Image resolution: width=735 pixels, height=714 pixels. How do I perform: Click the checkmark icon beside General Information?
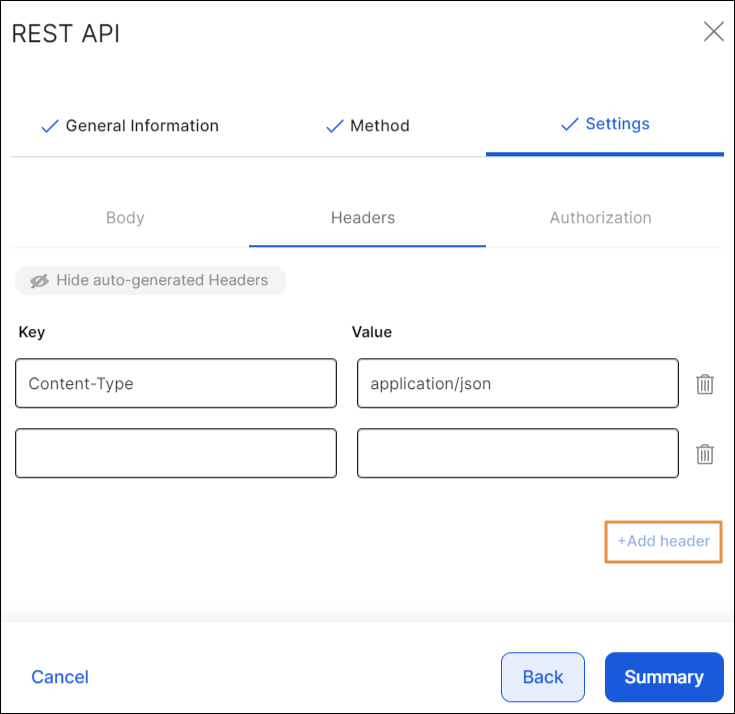point(49,126)
